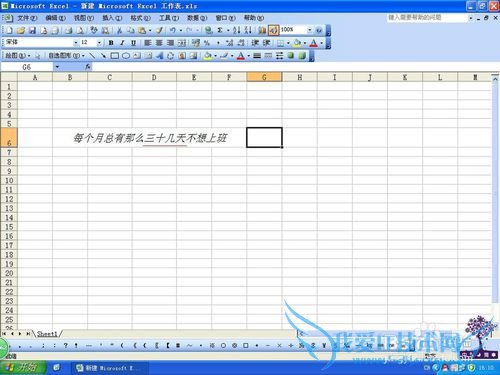Screen dimensions: 500x375
Task: Toggle Align Left
Action: pos(148,43)
